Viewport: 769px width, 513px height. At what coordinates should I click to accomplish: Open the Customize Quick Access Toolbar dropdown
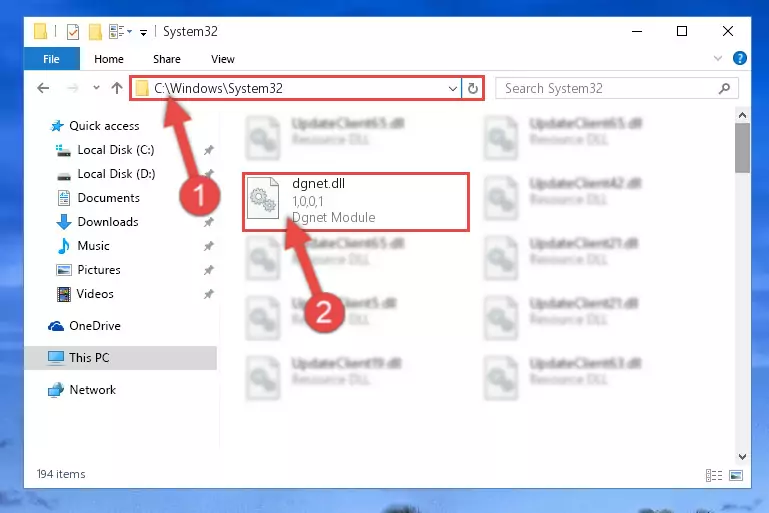tap(143, 33)
